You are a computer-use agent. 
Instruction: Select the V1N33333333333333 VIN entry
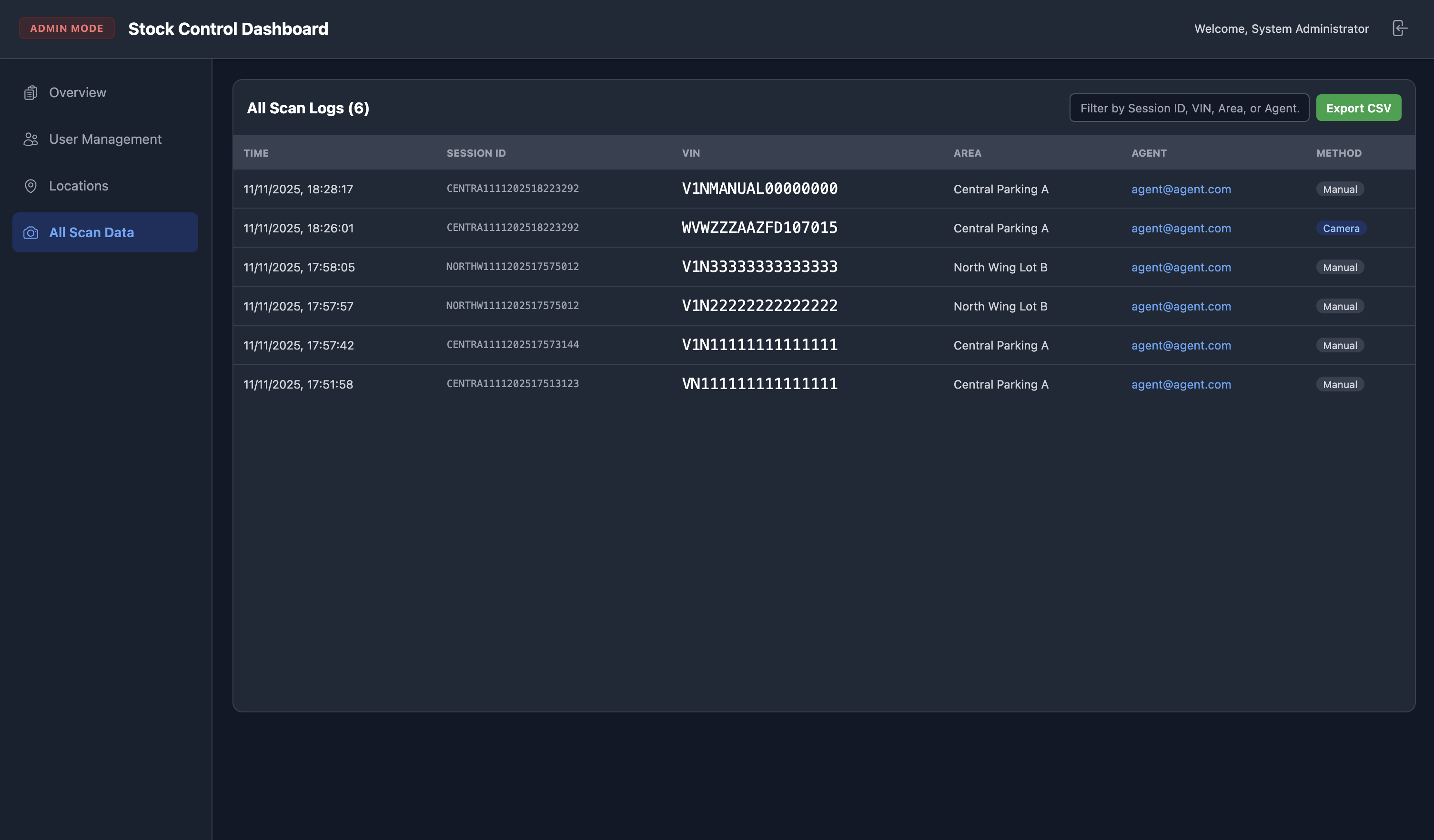pos(759,267)
